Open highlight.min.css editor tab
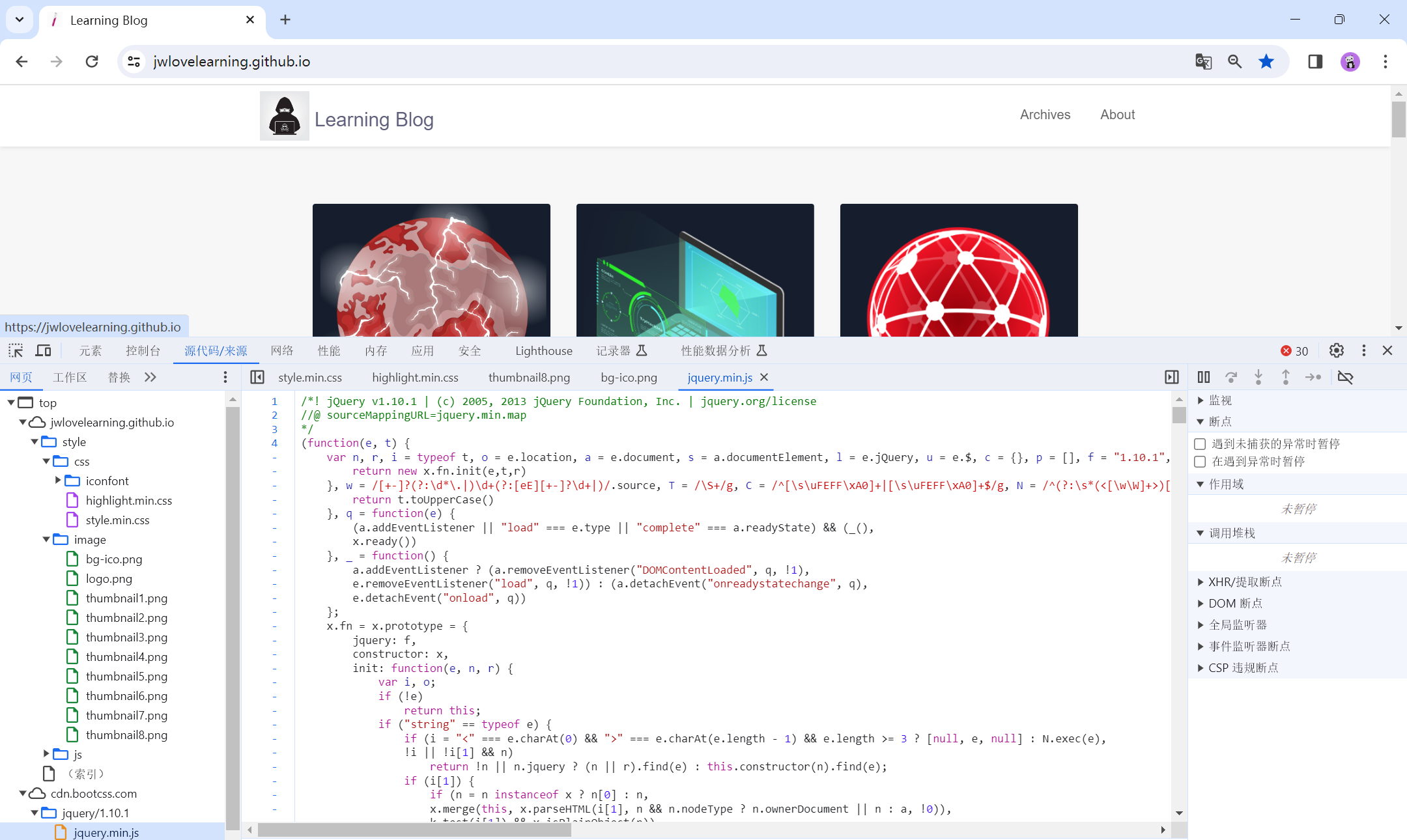1407x840 pixels. pyautogui.click(x=416, y=377)
